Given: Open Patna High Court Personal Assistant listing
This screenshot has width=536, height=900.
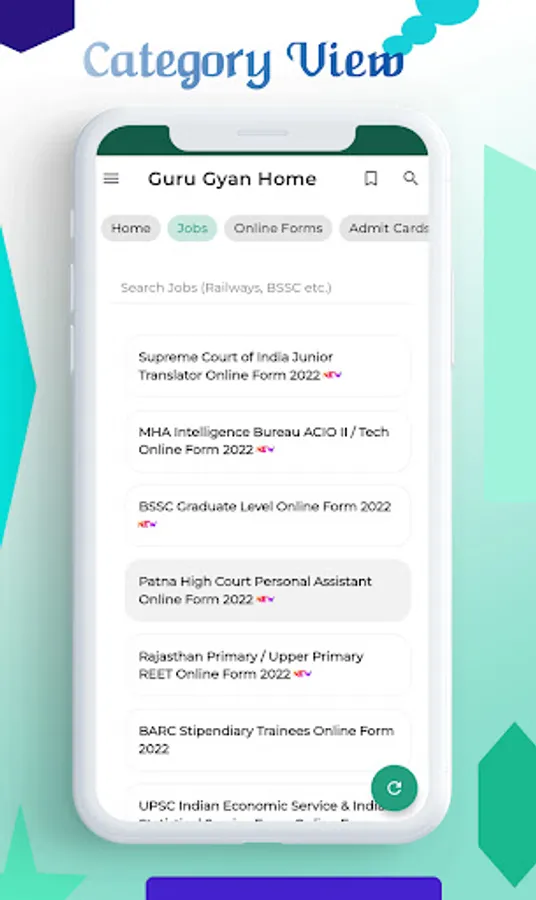Looking at the screenshot, I should click(x=268, y=590).
